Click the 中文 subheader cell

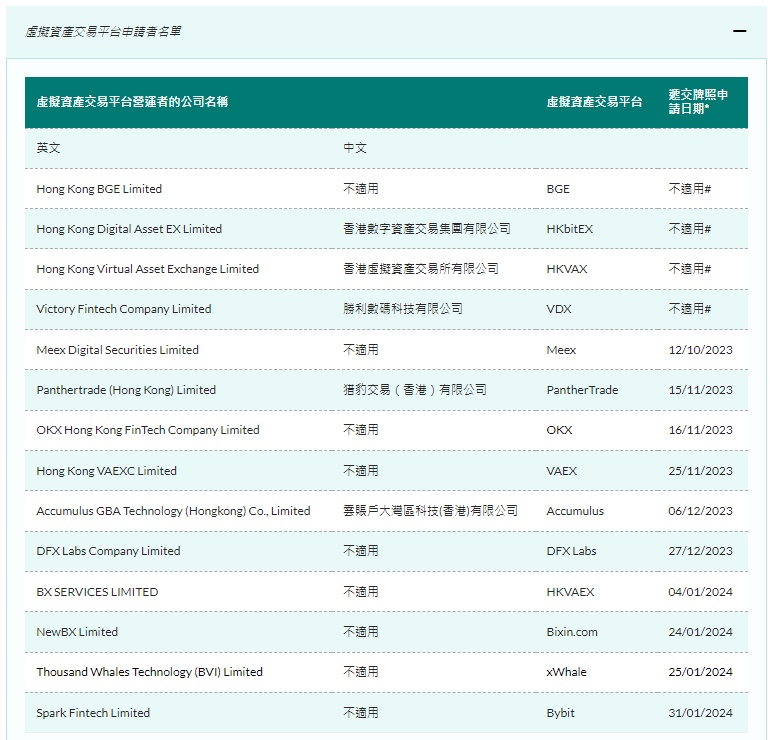coord(355,148)
